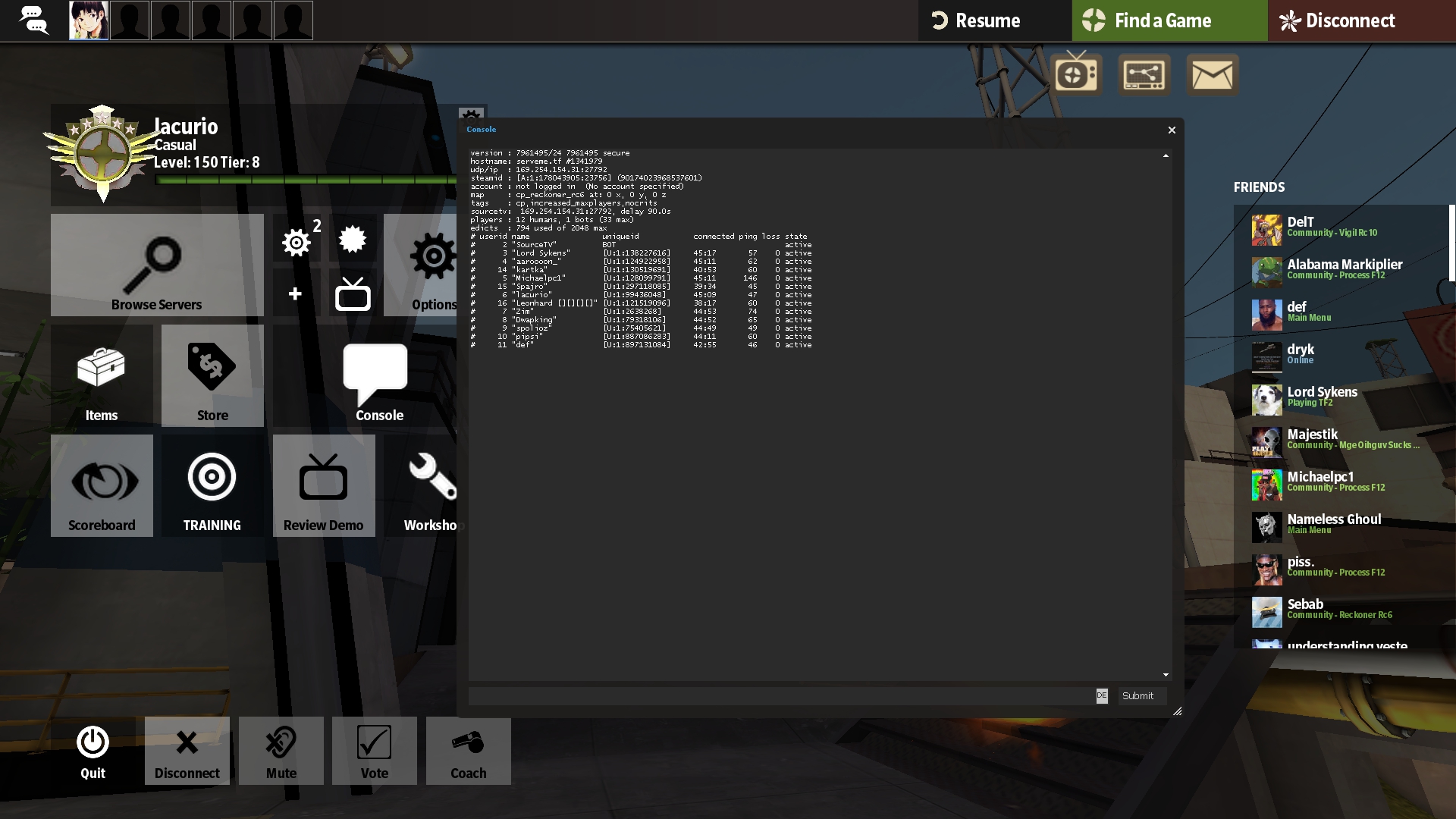This screenshot has width=1456, height=819.
Task: Click the console scrollbar up arrow
Action: point(1166,155)
